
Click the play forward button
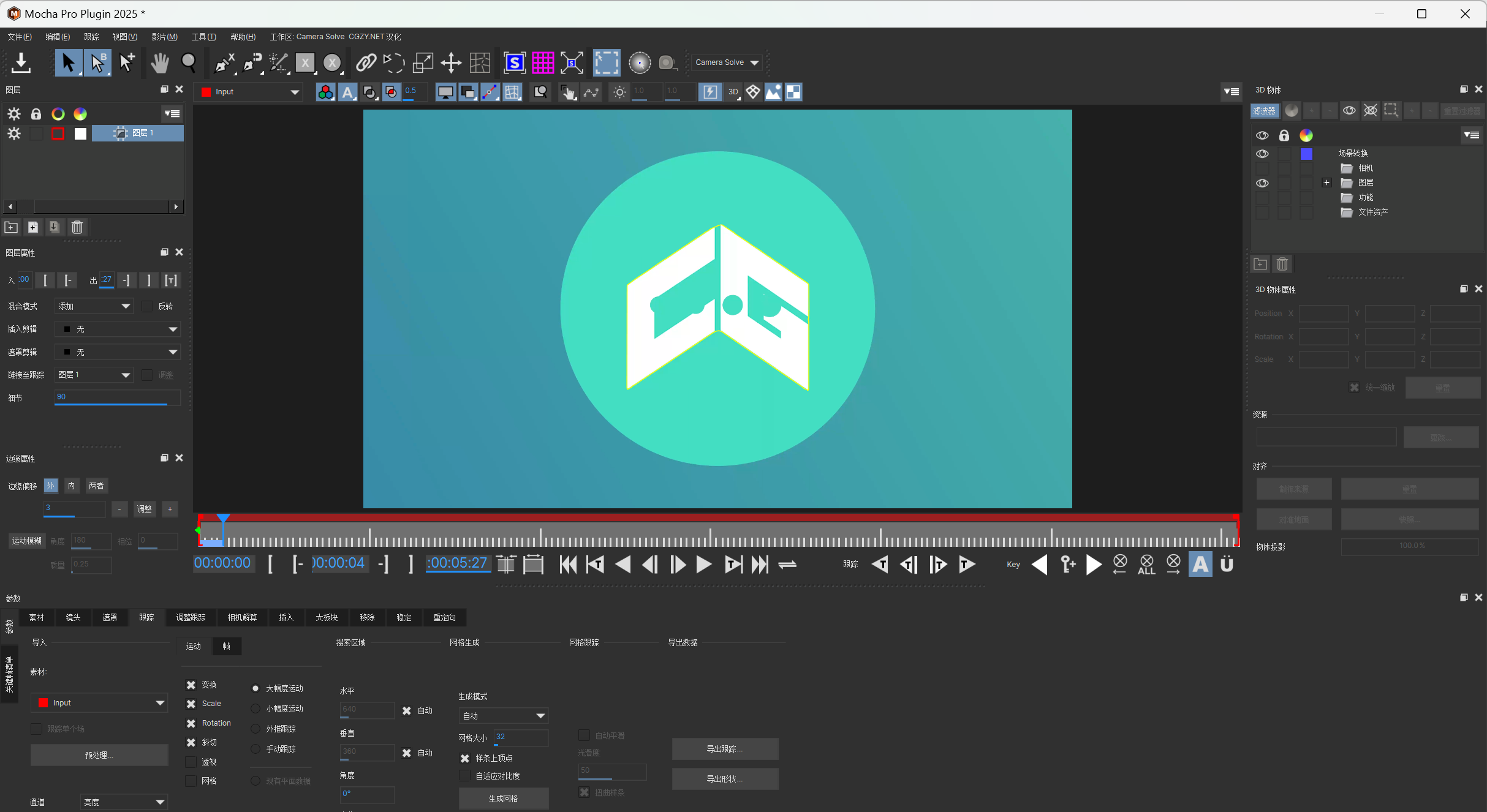click(704, 565)
